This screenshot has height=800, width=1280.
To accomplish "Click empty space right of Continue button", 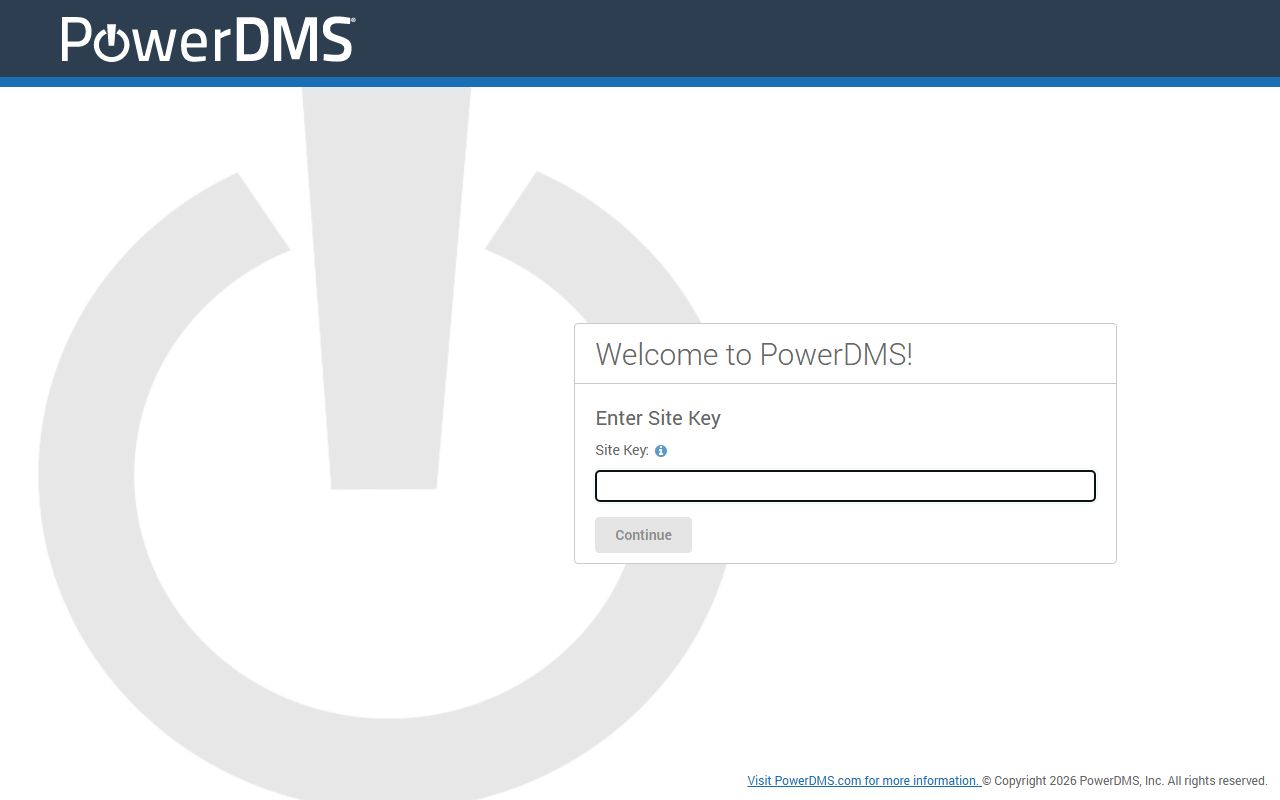I will tap(900, 535).
